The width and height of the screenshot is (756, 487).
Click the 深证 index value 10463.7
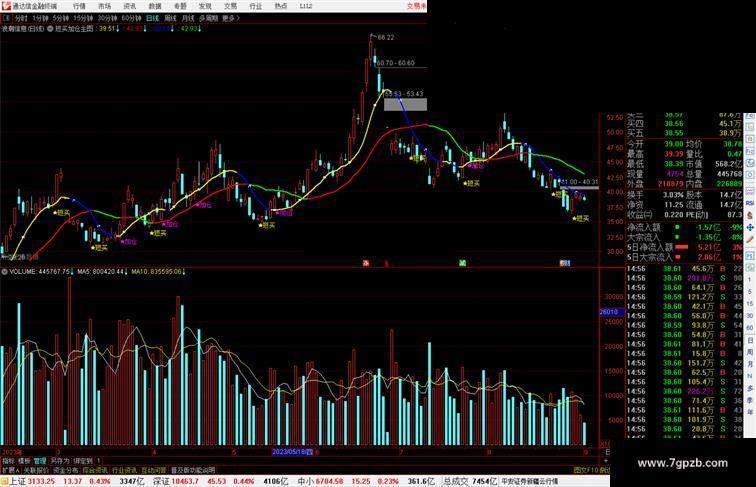tap(186, 481)
